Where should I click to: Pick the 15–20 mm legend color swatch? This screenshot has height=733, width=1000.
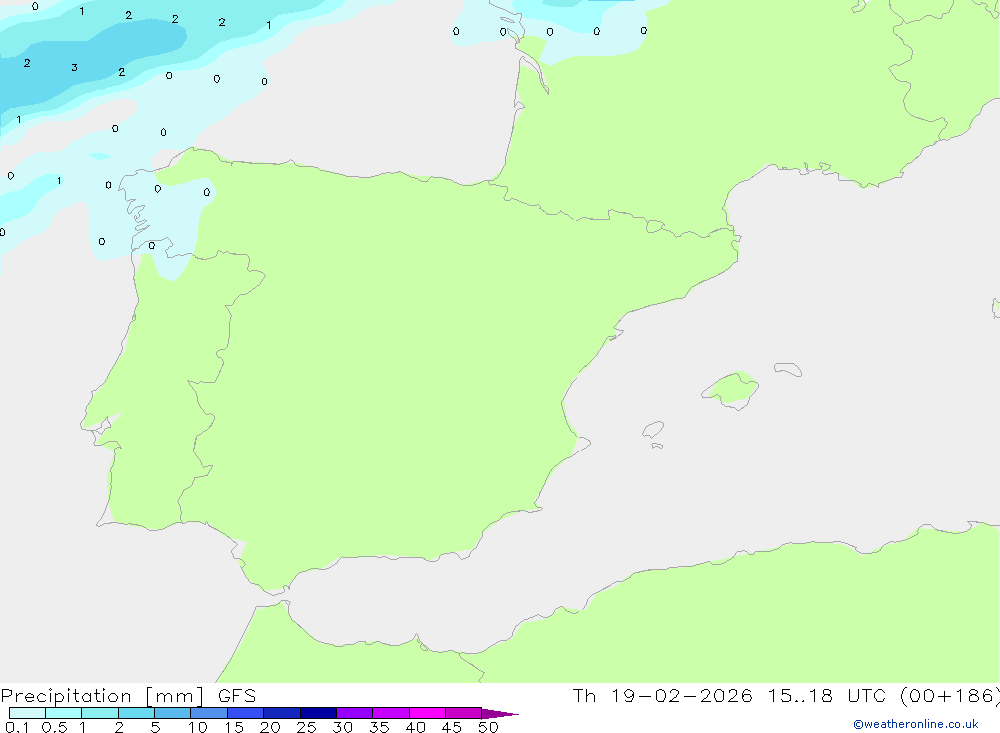pyautogui.click(x=245, y=713)
